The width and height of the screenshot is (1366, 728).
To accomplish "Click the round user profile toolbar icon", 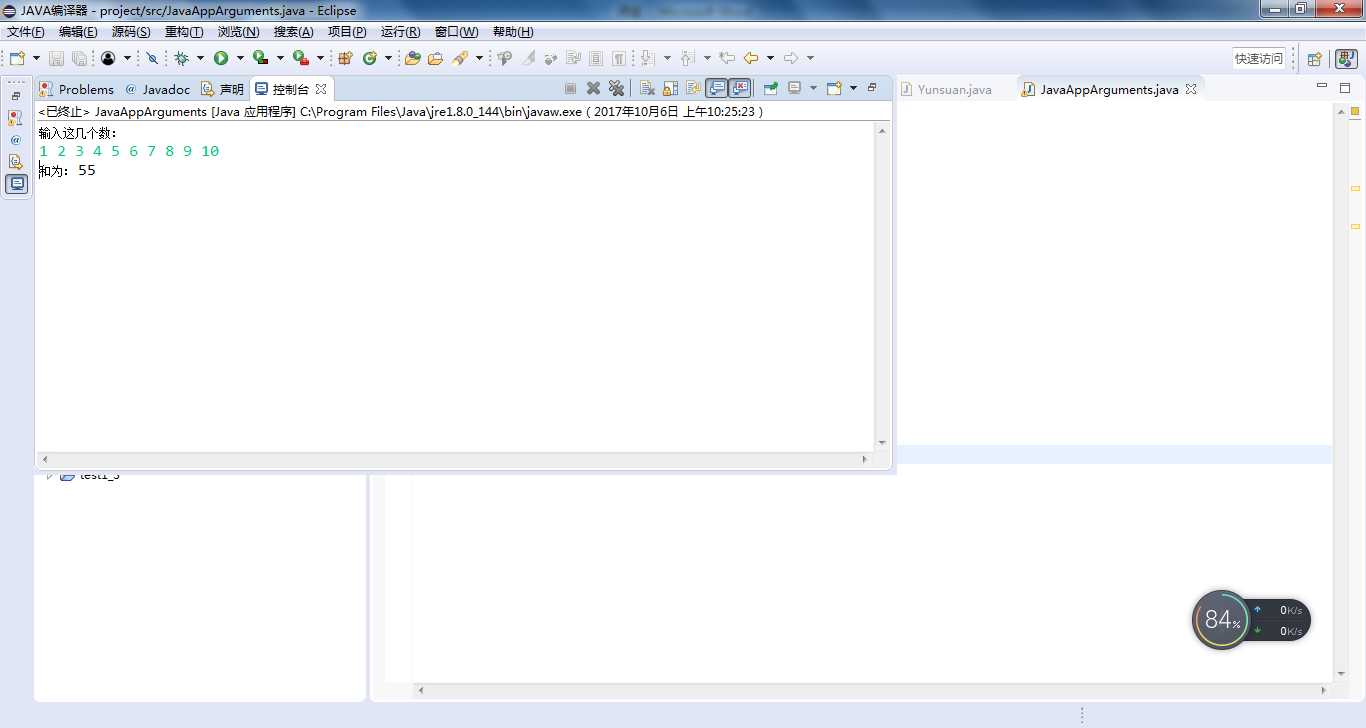I will (x=108, y=59).
